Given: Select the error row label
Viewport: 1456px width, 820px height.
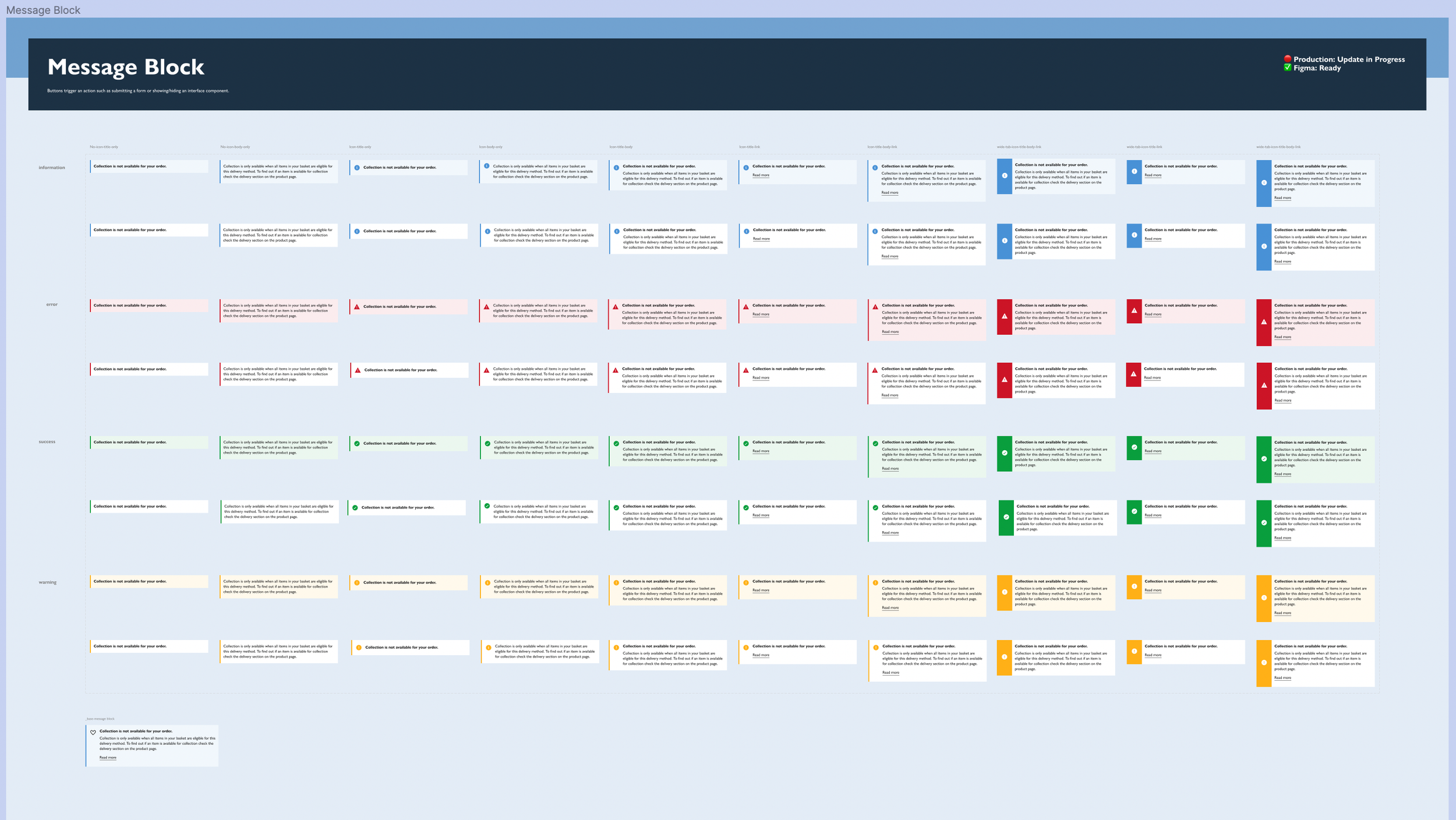Looking at the screenshot, I should [x=52, y=304].
